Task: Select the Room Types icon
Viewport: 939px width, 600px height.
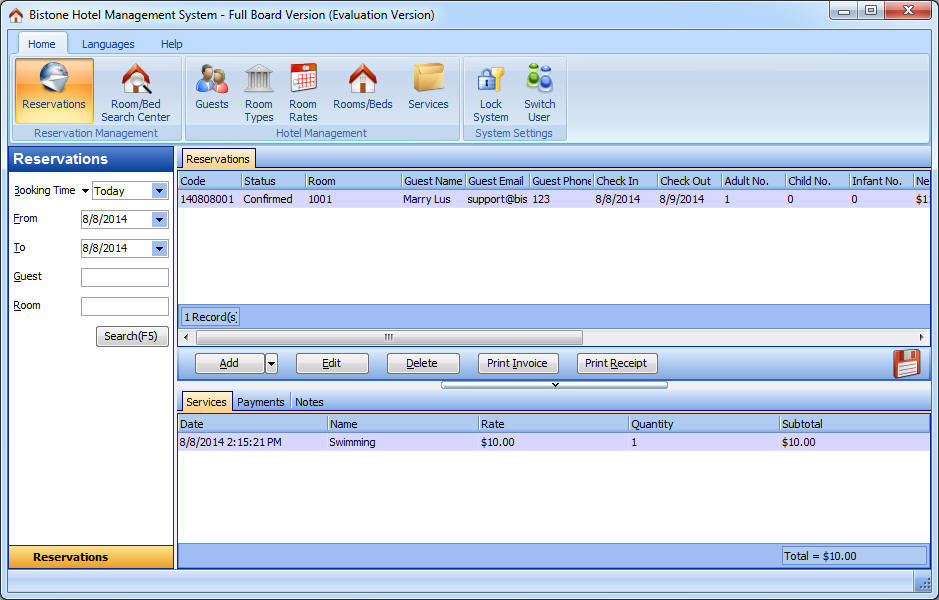Action: (258, 90)
